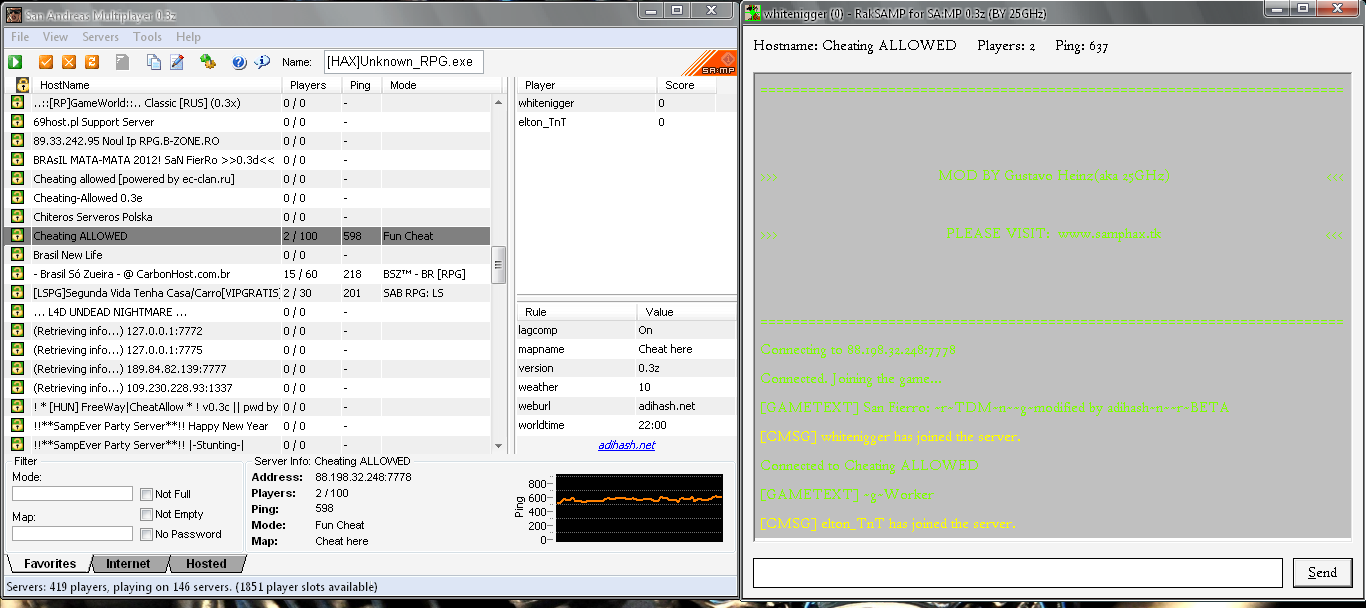Image resolution: width=1366 pixels, height=608 pixels.
Task: Click lock icon beside 69host.pl Support Server
Action: [17, 122]
